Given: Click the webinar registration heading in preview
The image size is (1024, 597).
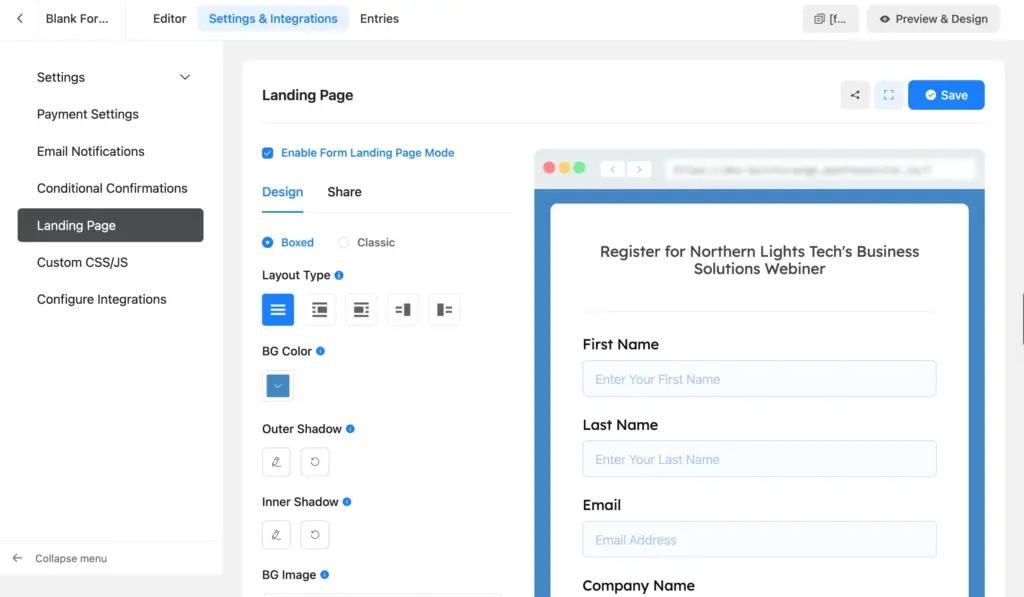Looking at the screenshot, I should coord(760,261).
